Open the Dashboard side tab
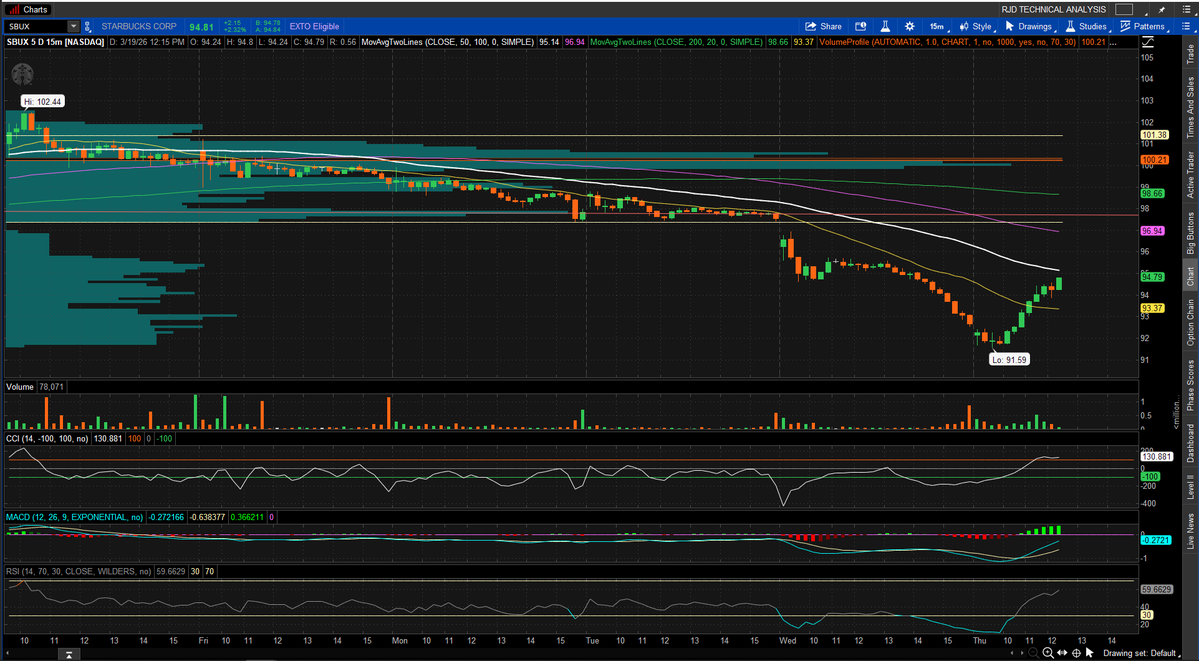The width and height of the screenshot is (1199, 661). click(x=1190, y=442)
